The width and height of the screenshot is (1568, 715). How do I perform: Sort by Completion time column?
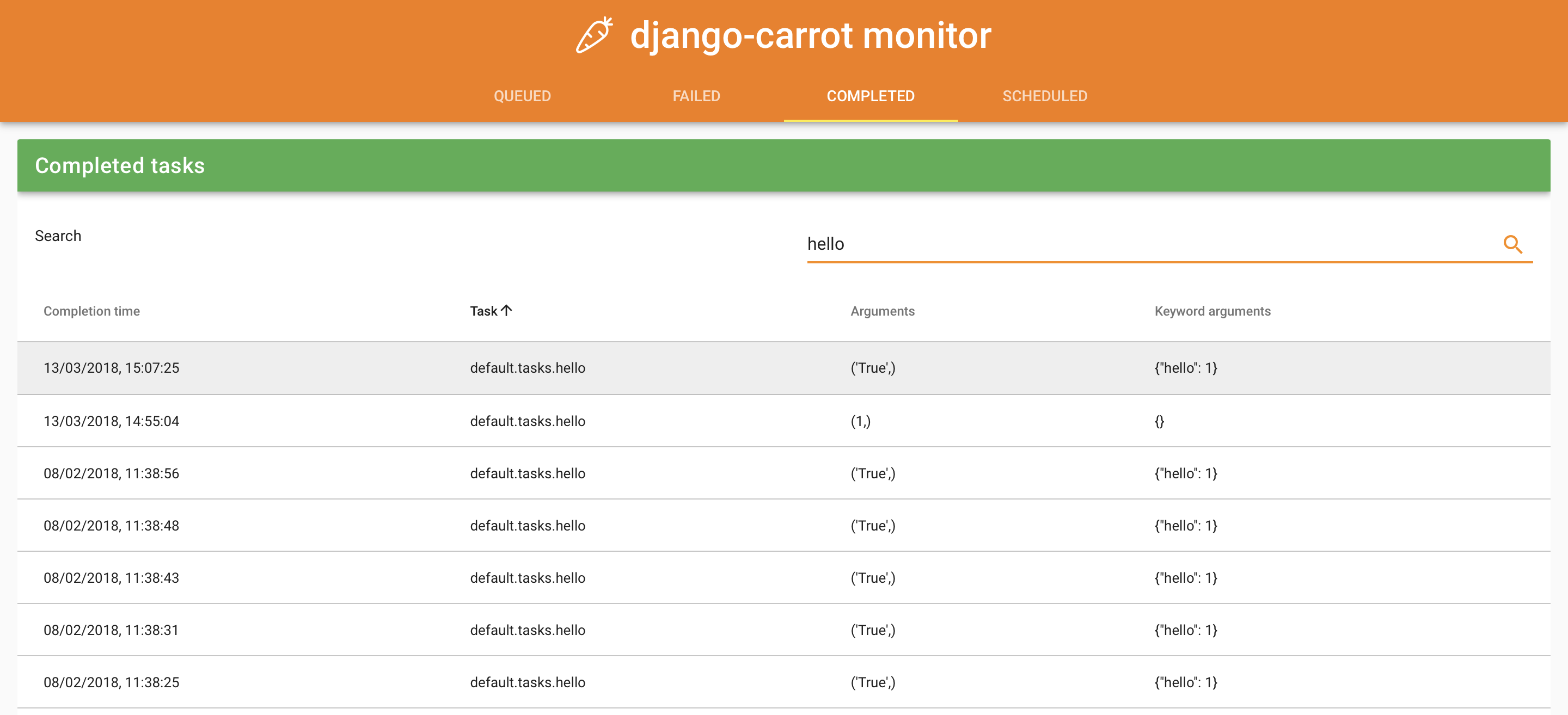pyautogui.click(x=91, y=311)
